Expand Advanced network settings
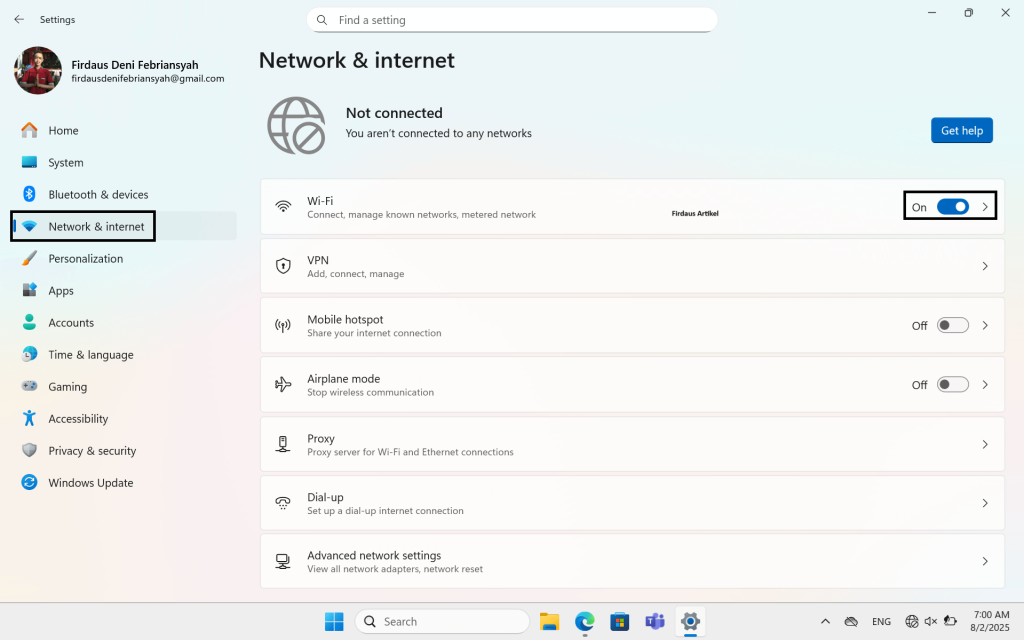This screenshot has height=640, width=1024. [985, 561]
